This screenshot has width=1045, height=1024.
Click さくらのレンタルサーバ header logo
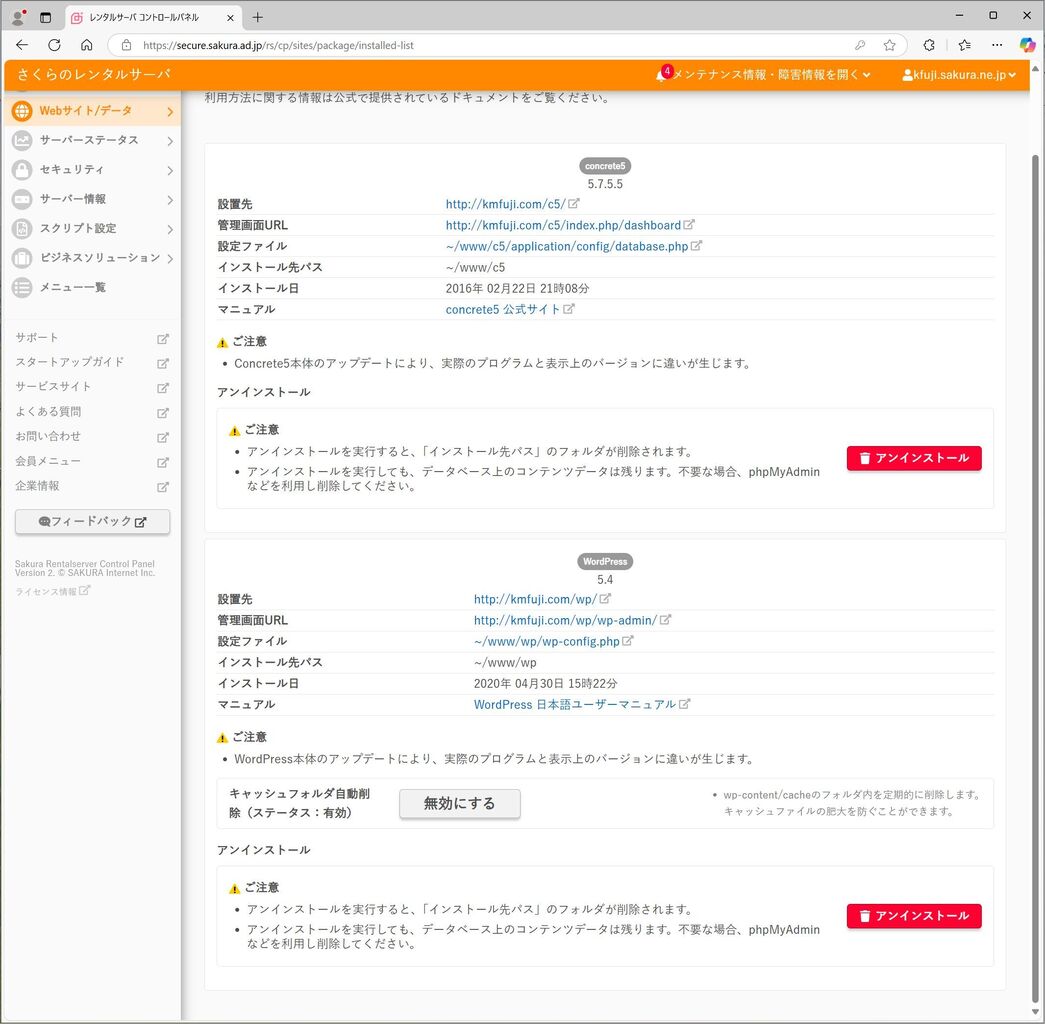coord(94,74)
